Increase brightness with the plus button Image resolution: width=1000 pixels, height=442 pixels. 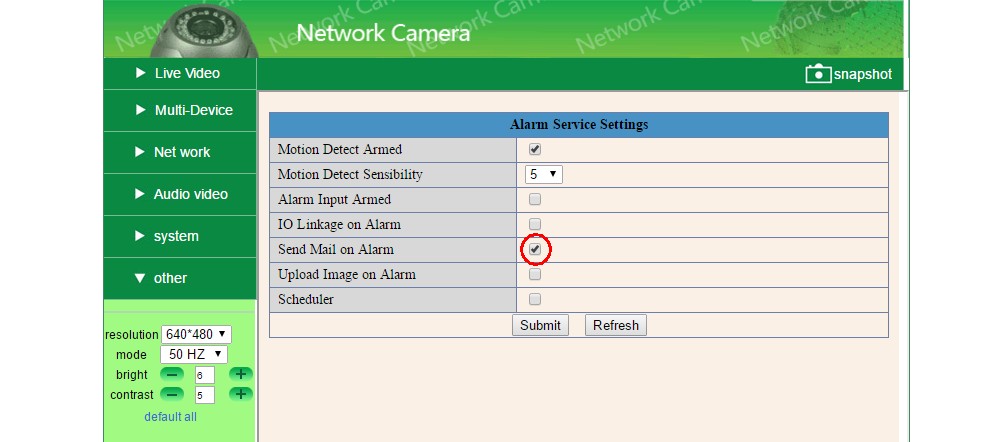pos(240,374)
